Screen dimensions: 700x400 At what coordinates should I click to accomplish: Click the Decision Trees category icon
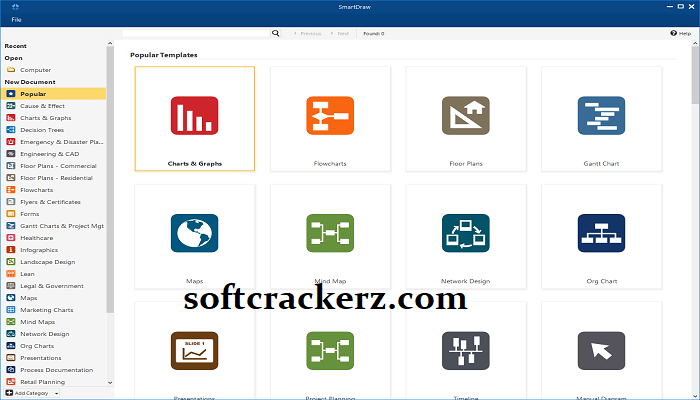coord(11,130)
